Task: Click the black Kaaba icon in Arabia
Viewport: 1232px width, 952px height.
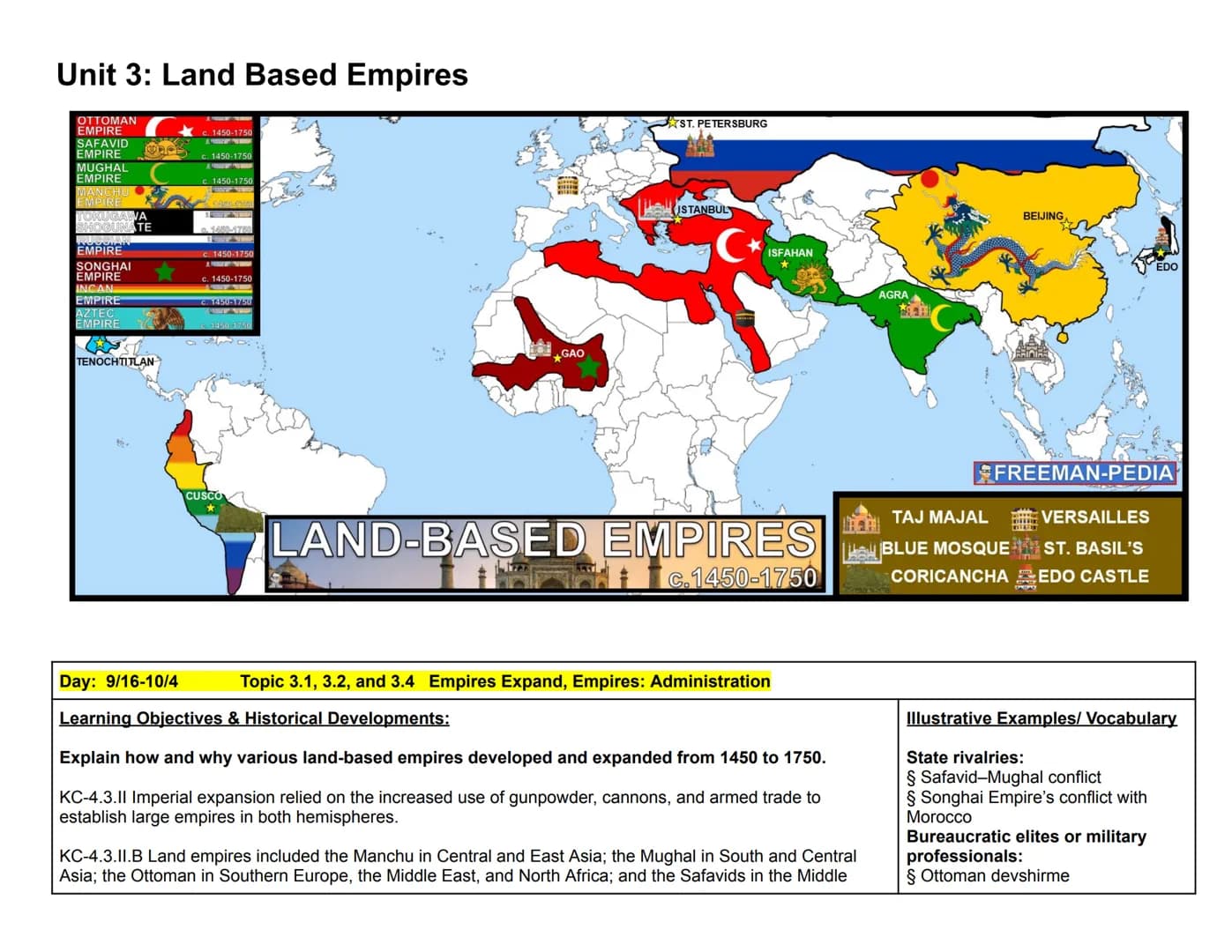Action: (x=746, y=319)
